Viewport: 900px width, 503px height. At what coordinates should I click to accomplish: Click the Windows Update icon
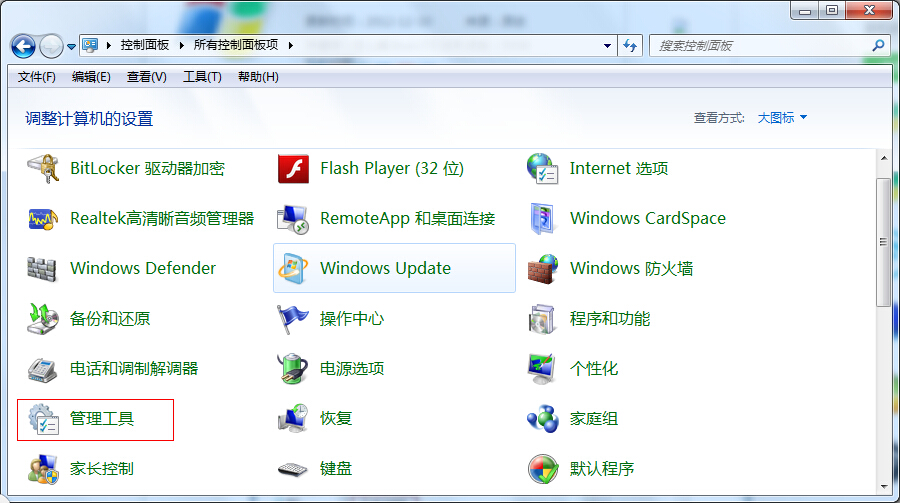pyautogui.click(x=293, y=269)
